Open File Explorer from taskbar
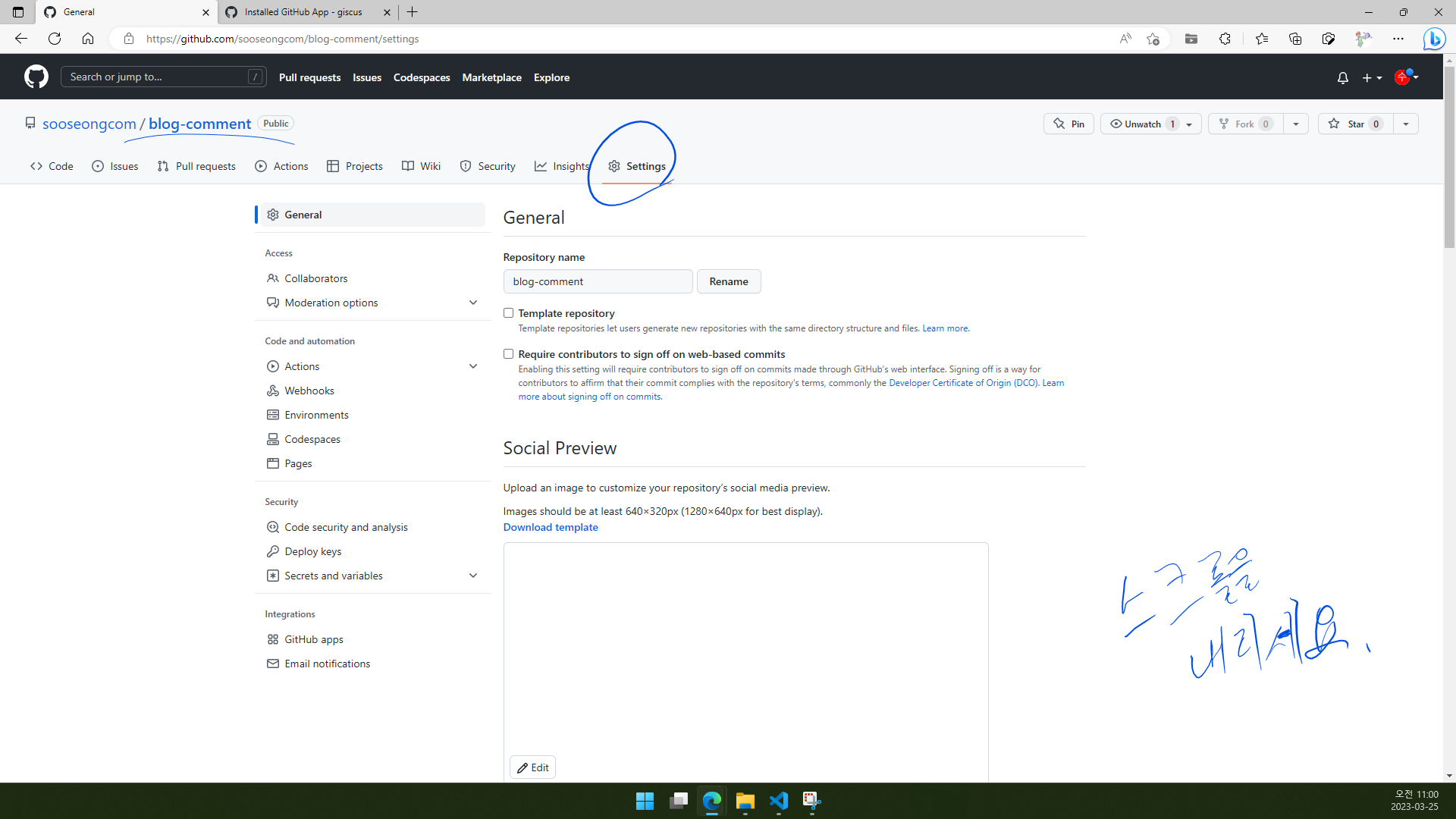This screenshot has width=1456, height=819. pos(745,801)
